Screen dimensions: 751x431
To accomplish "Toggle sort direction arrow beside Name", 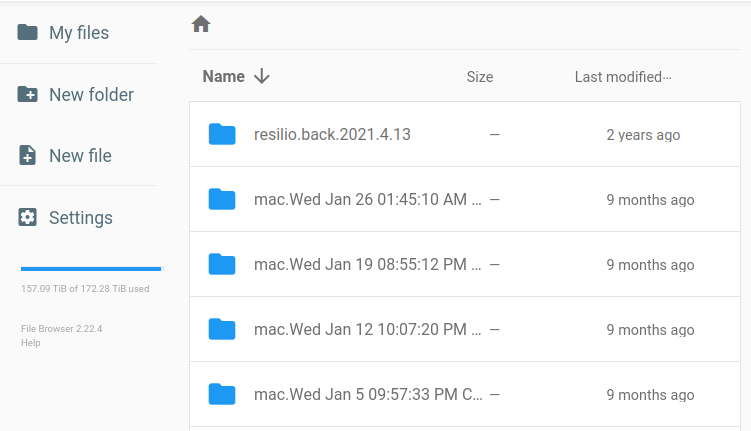I will pos(262,77).
